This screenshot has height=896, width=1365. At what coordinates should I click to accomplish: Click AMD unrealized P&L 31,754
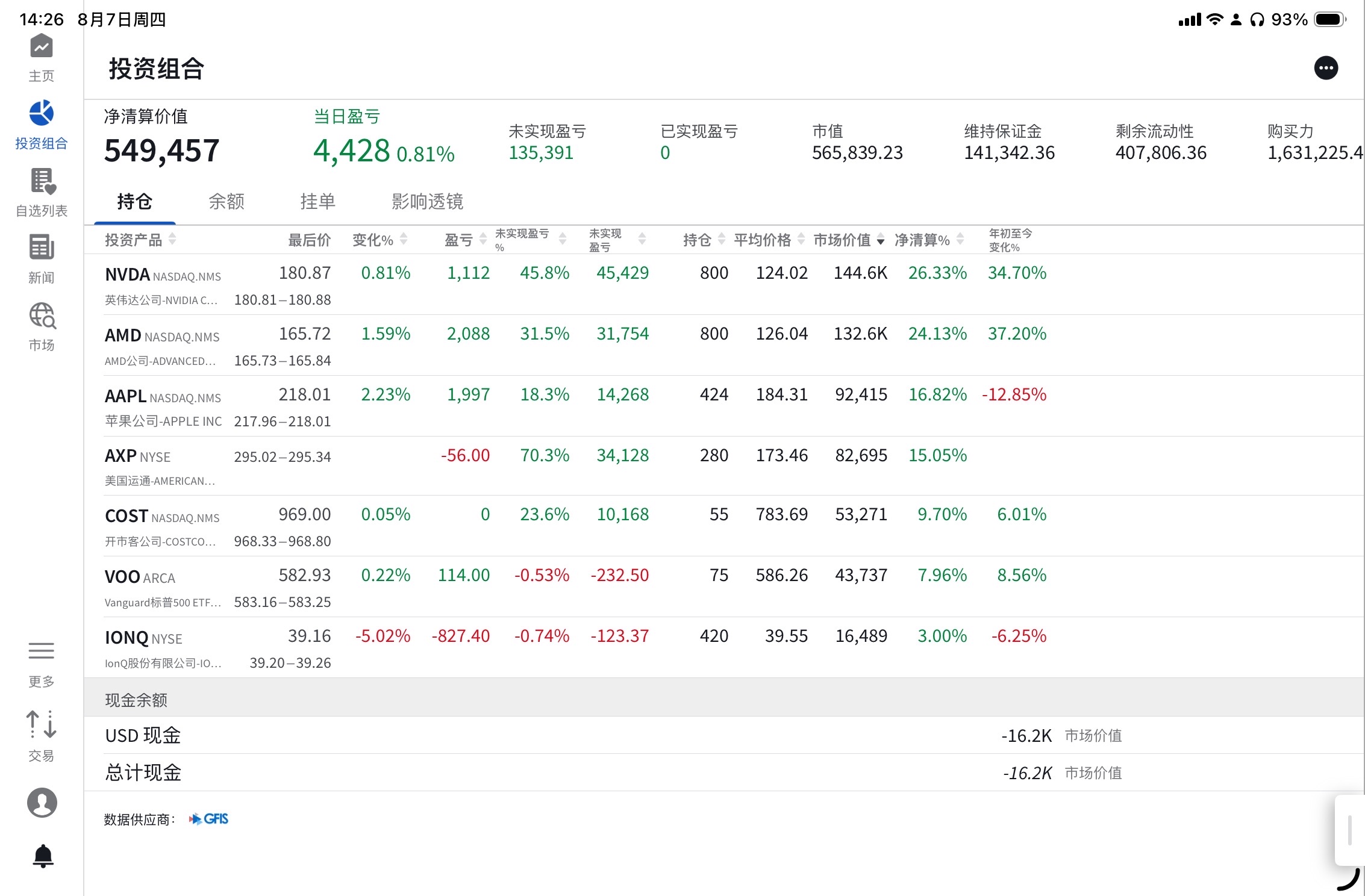tap(623, 334)
